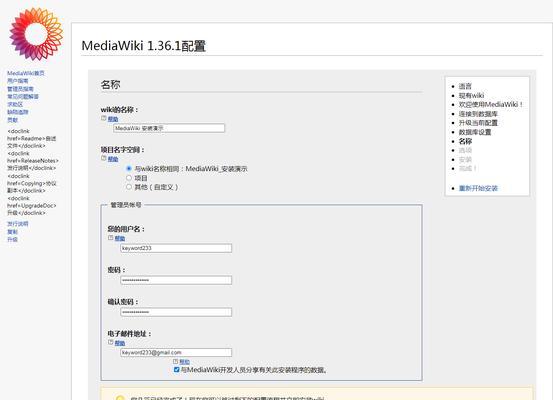Open 管理员指南 sidebar link

[x=20, y=89]
